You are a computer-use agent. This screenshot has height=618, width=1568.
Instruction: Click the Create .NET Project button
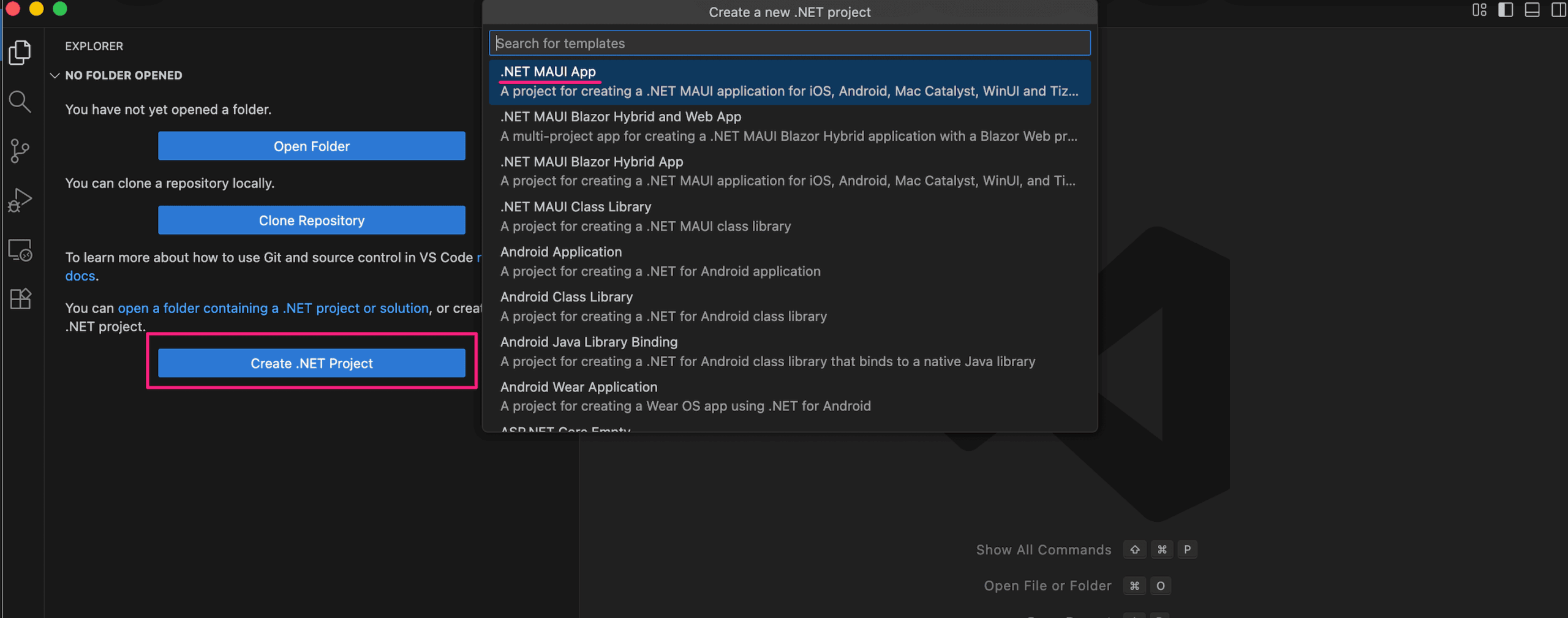[311, 363]
